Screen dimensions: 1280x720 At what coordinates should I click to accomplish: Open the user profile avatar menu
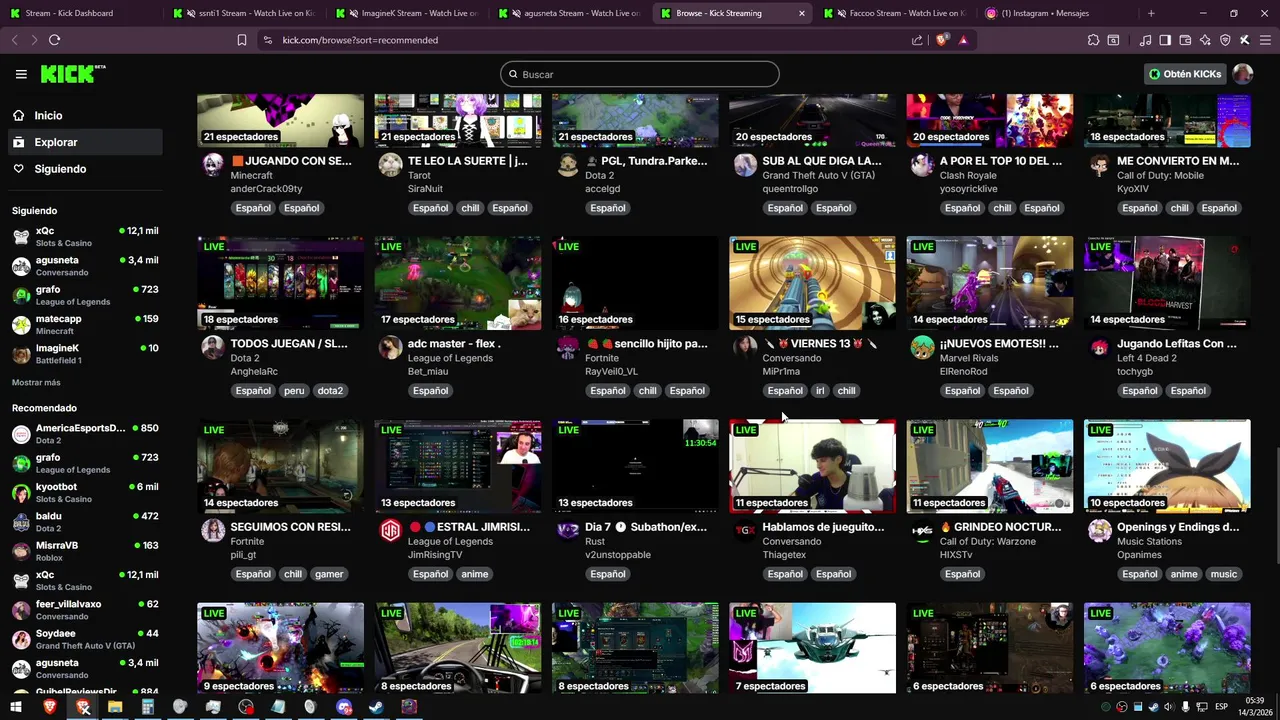point(1243,74)
